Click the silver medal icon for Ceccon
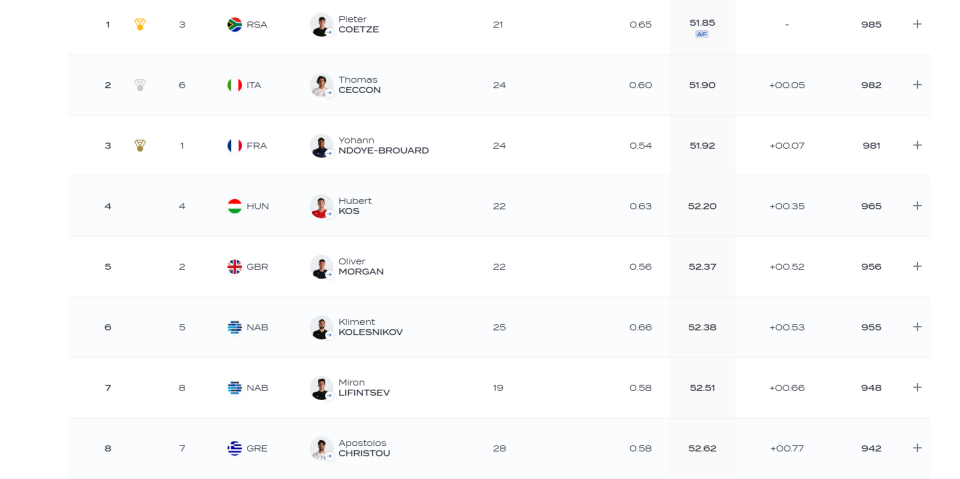 [x=140, y=85]
